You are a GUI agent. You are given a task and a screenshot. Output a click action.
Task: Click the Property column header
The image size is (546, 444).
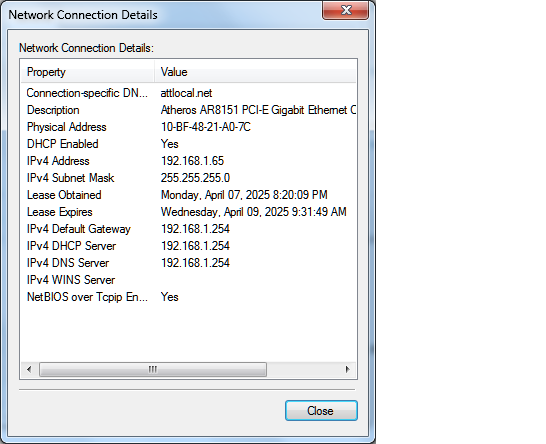87,72
